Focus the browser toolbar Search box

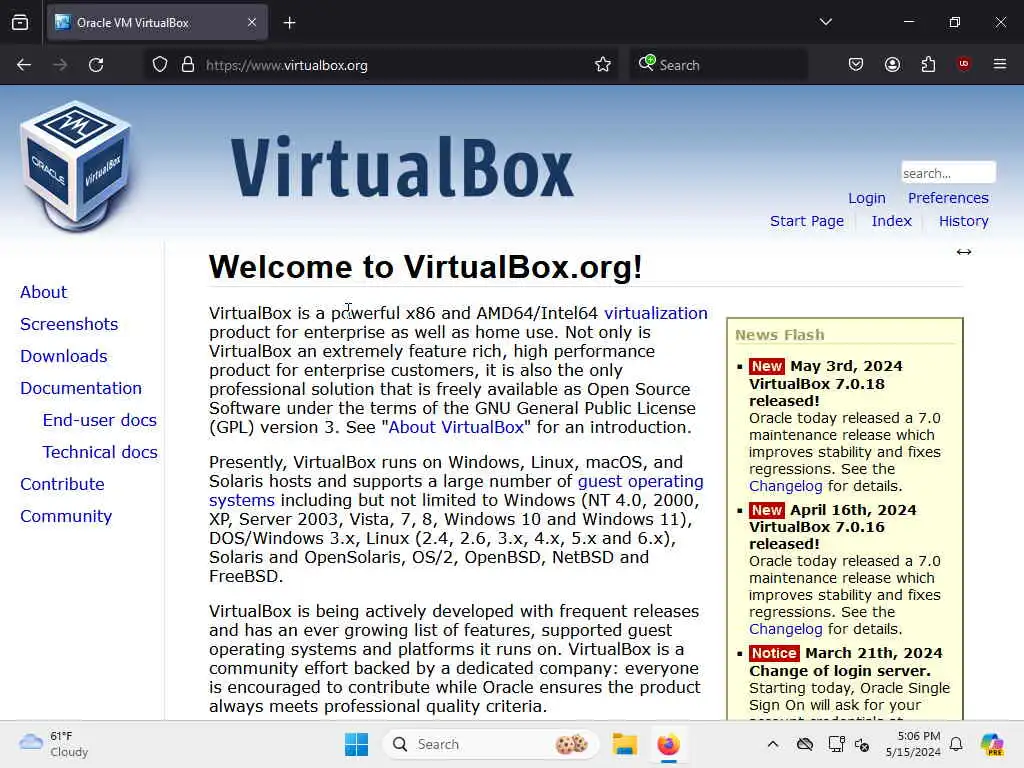(718, 65)
